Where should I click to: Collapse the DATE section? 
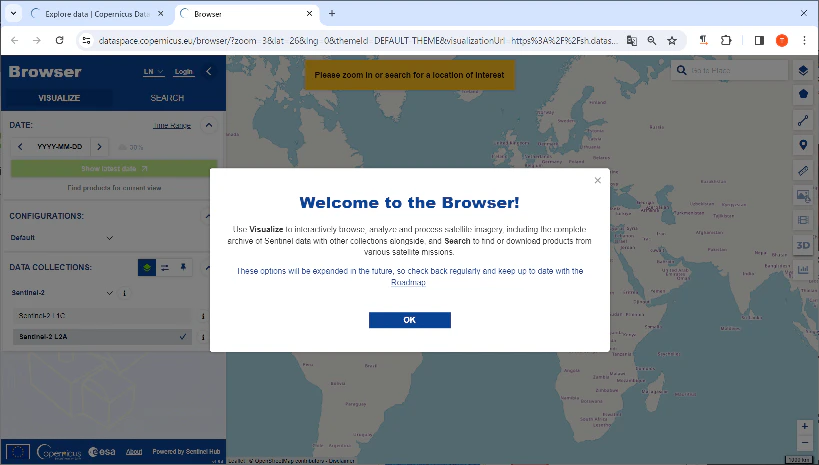click(209, 125)
